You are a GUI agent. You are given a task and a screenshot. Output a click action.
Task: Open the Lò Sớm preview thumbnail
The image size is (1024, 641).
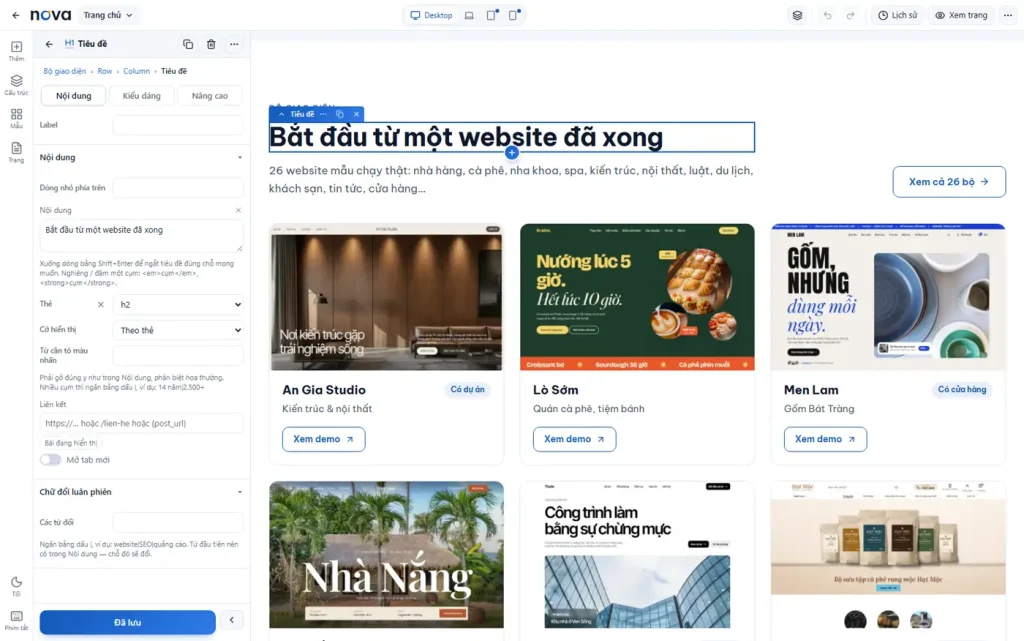coord(637,297)
